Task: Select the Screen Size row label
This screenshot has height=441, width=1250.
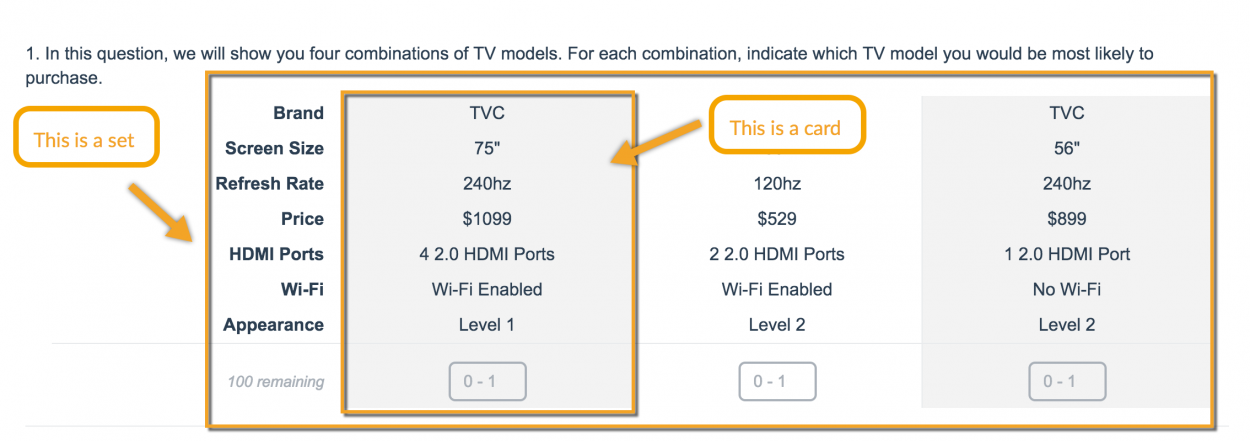Action: [x=274, y=148]
